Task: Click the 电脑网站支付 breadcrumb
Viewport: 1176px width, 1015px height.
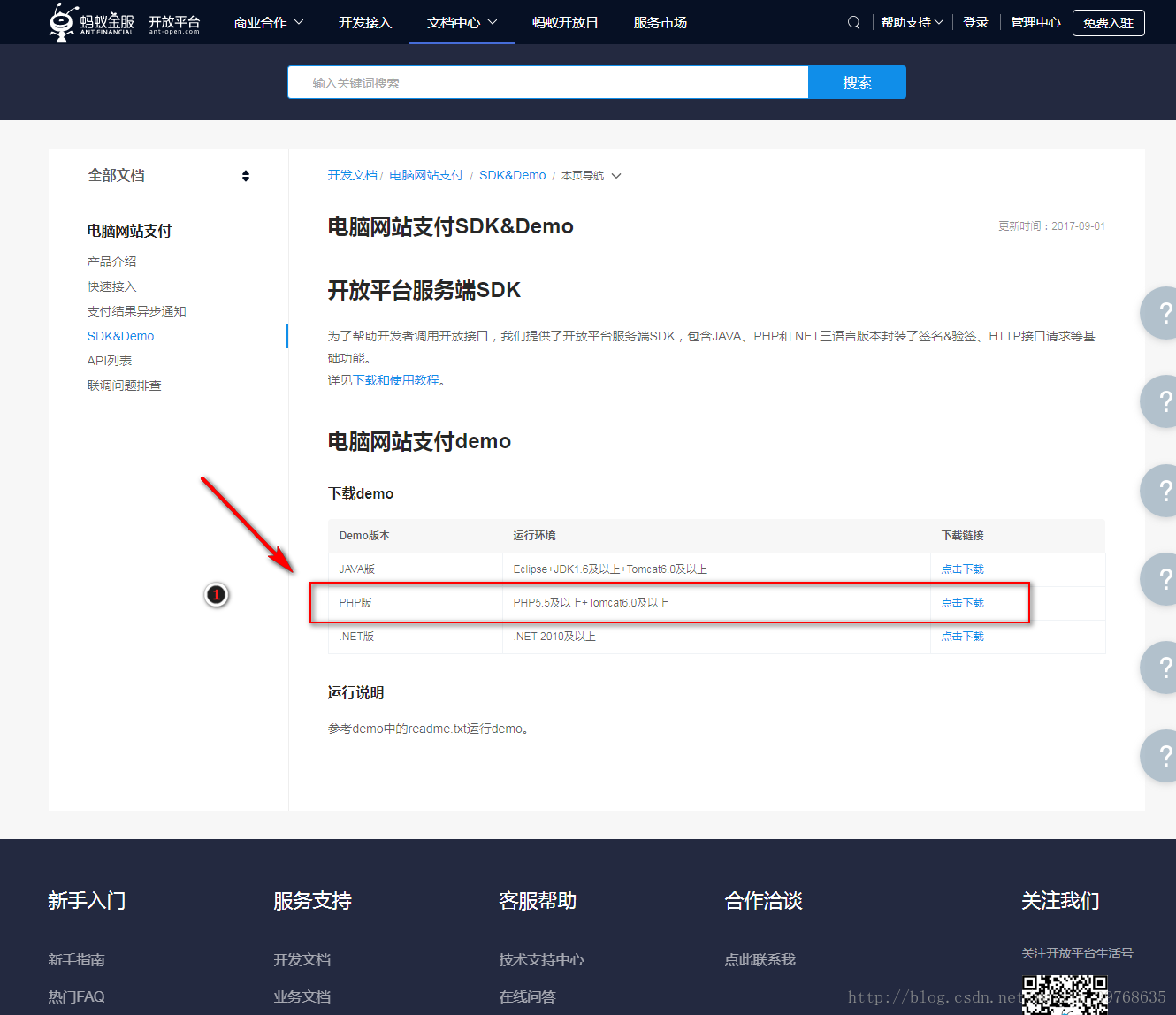Action: point(426,175)
